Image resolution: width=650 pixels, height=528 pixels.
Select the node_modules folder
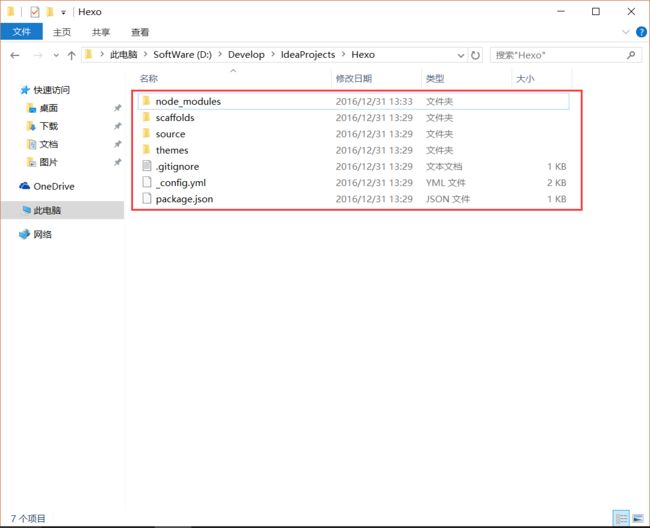(353, 102)
